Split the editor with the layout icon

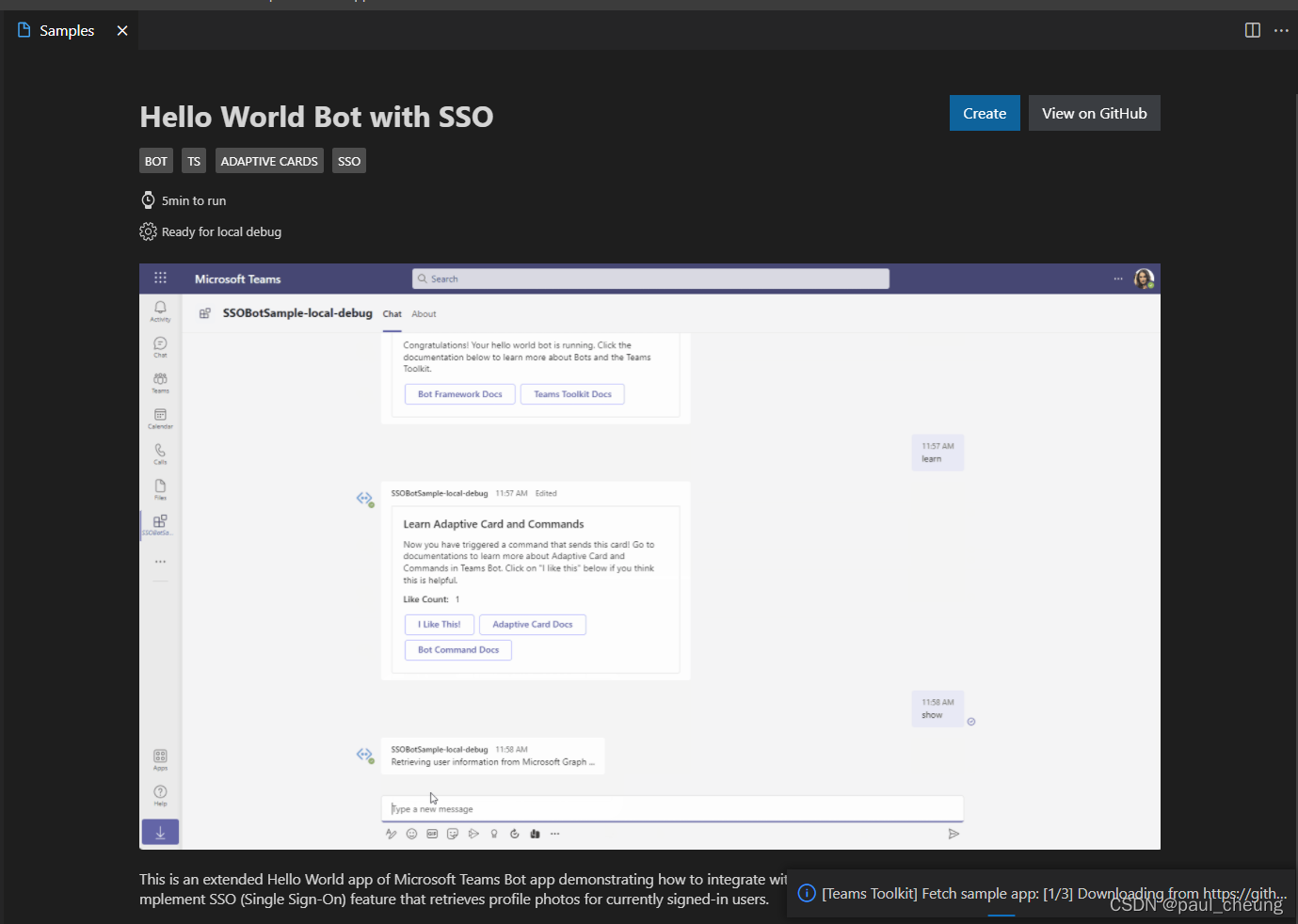point(1253,30)
